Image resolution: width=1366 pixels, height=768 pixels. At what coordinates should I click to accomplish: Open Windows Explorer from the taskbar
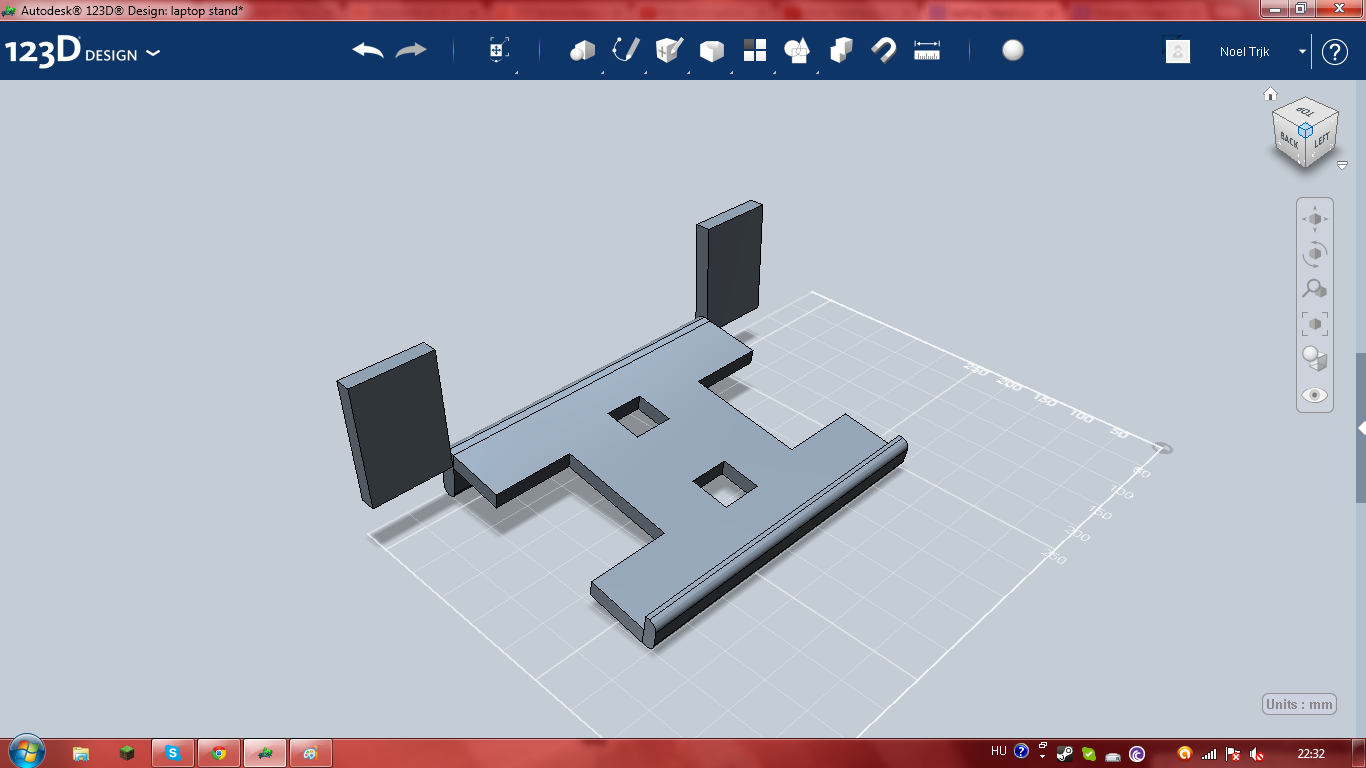[x=81, y=753]
